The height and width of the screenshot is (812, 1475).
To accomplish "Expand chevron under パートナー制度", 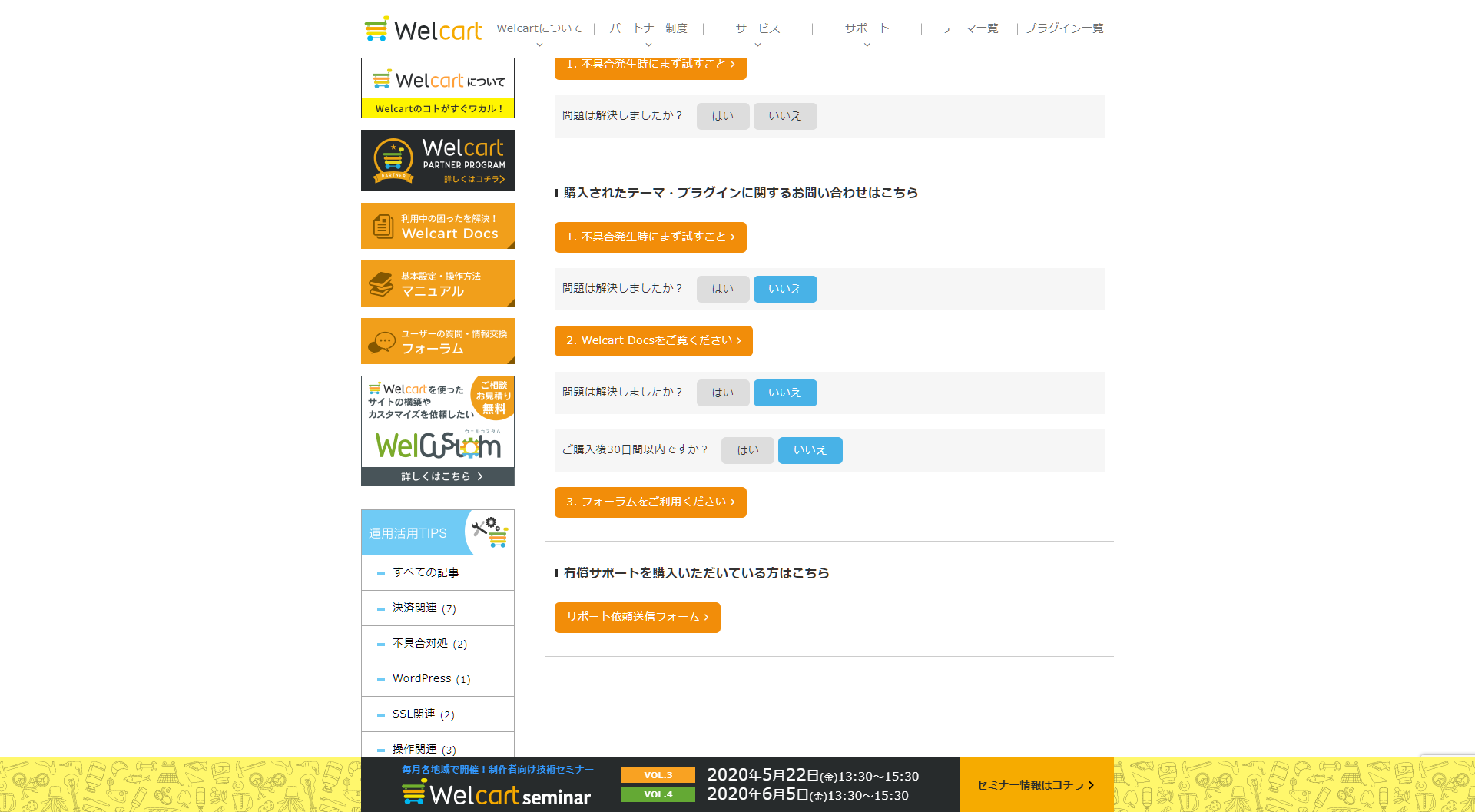I will point(648,45).
